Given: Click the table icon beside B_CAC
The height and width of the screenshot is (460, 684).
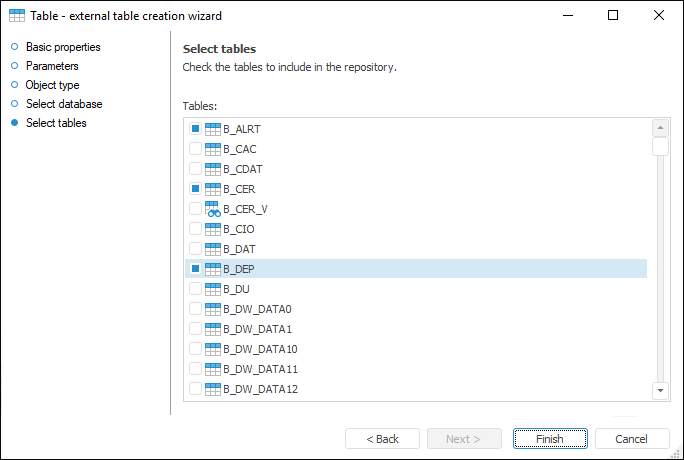Looking at the screenshot, I should pyautogui.click(x=212, y=149).
